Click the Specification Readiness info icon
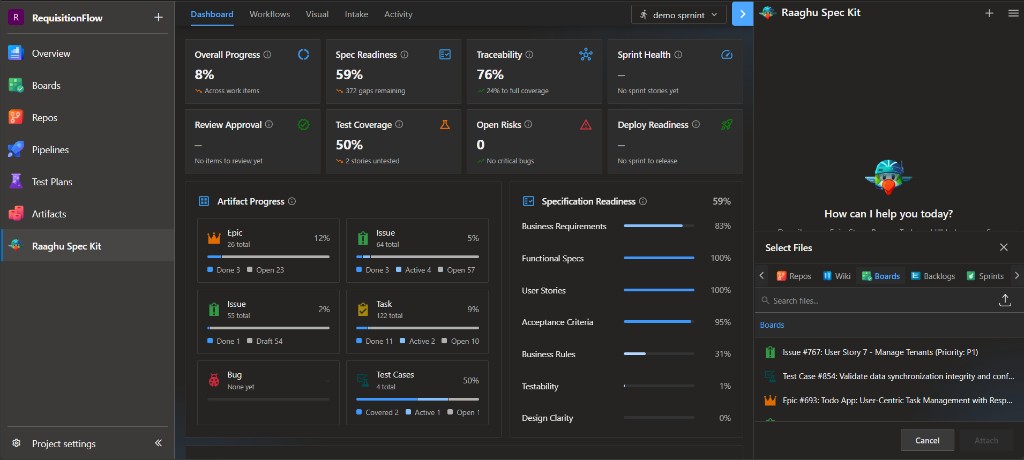 643,201
